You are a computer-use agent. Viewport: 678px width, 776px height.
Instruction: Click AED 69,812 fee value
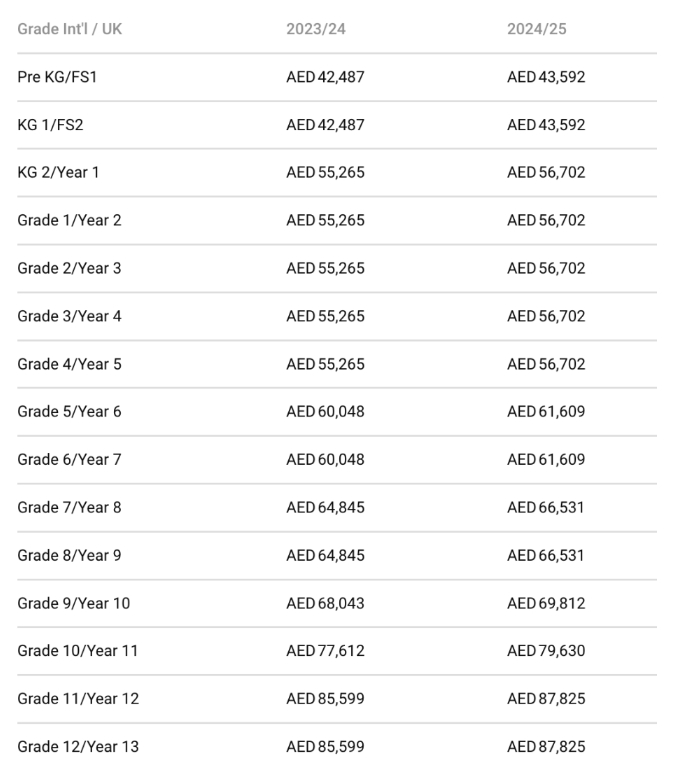click(x=546, y=603)
